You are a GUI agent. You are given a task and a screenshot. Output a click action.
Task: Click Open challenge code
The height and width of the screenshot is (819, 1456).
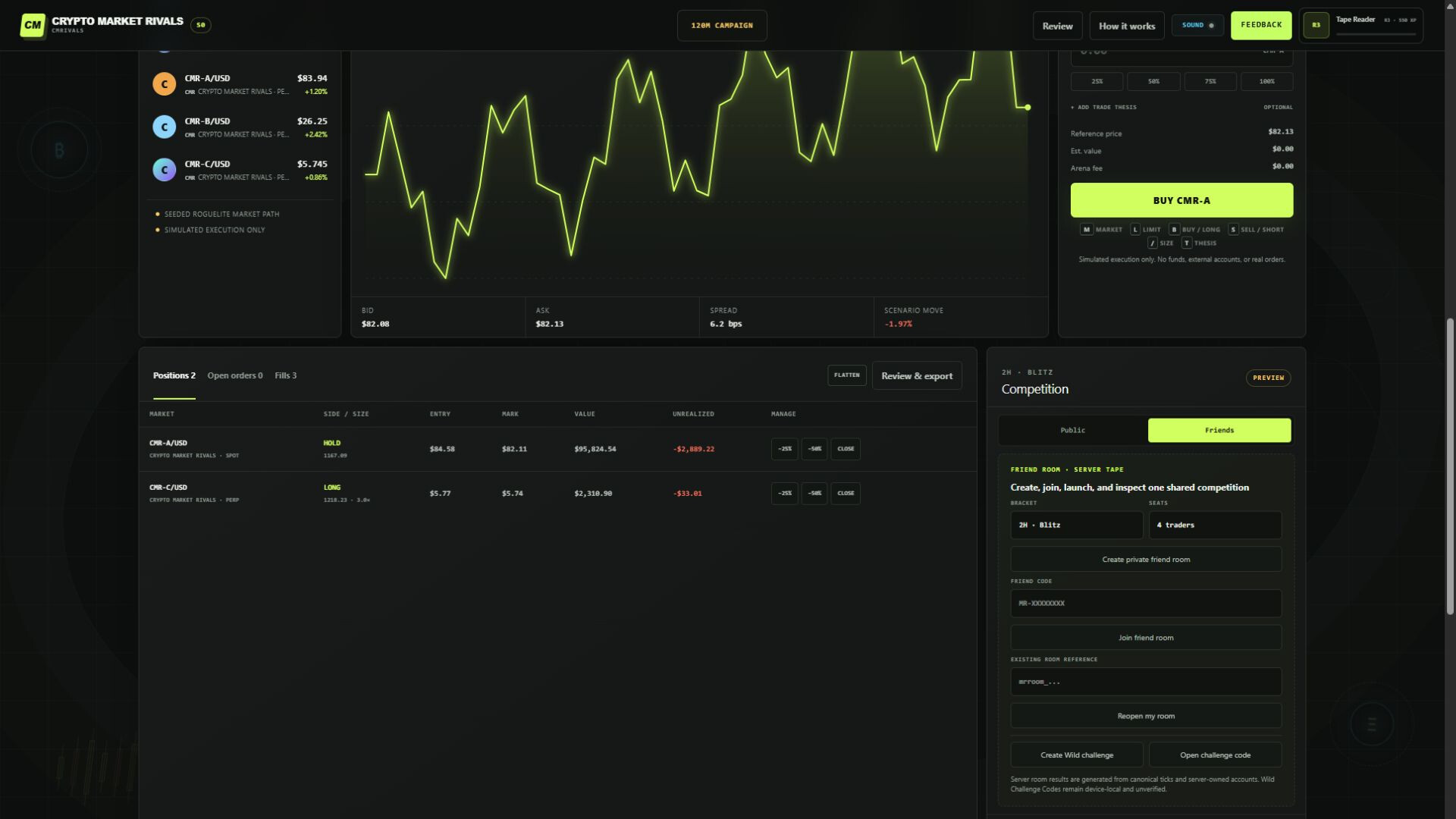pos(1215,755)
